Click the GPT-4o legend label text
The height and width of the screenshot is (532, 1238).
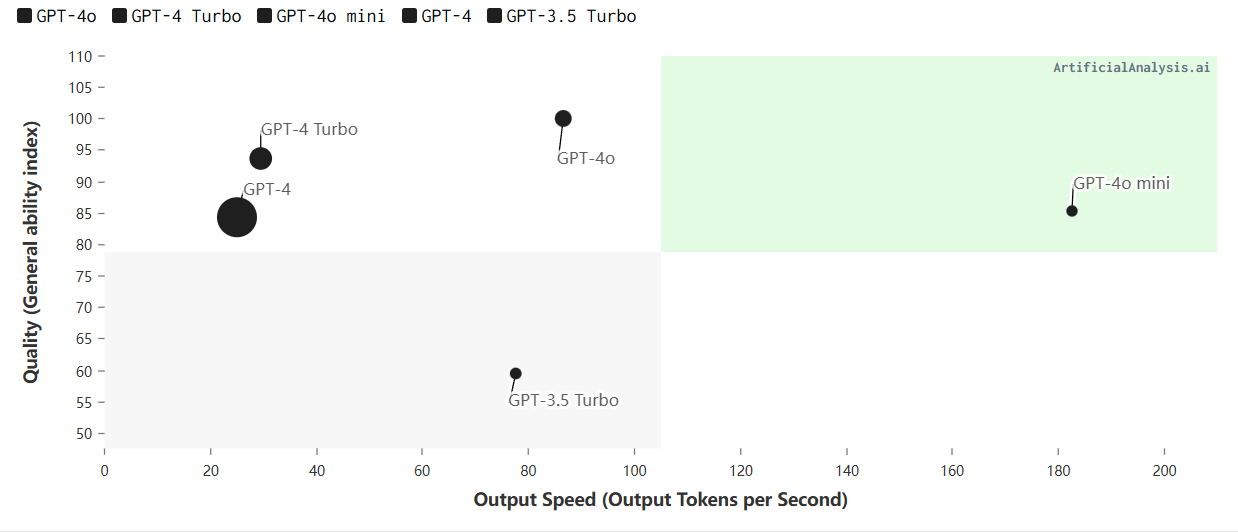click(x=66, y=16)
